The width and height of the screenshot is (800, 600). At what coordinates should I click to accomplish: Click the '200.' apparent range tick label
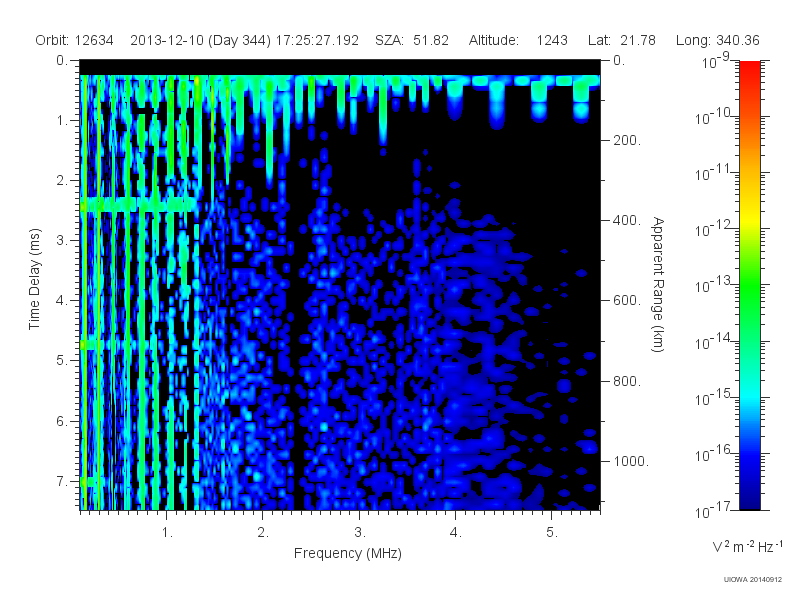click(x=627, y=140)
